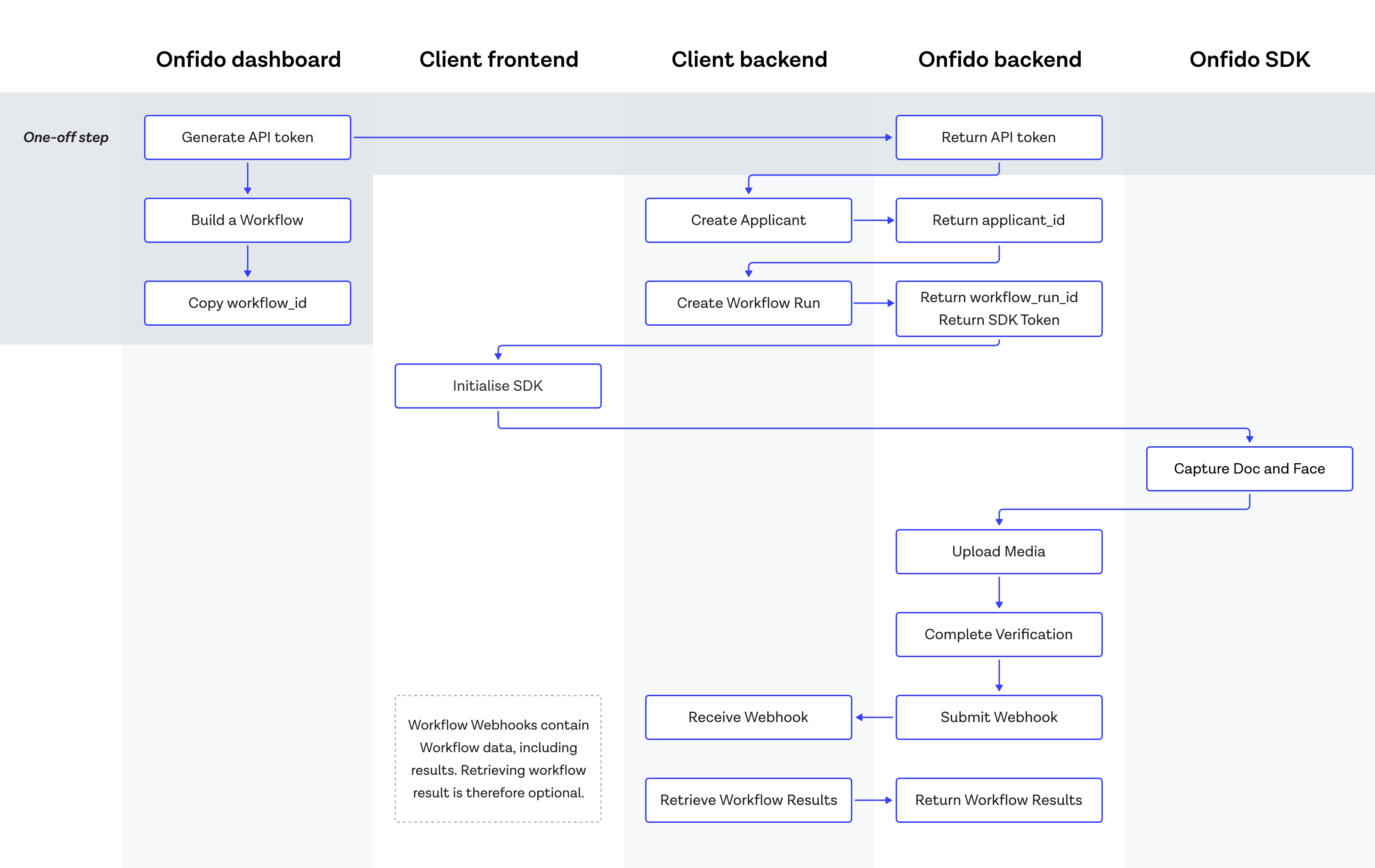Select the Return Workflow Results box
1375x868 pixels.
999,800
